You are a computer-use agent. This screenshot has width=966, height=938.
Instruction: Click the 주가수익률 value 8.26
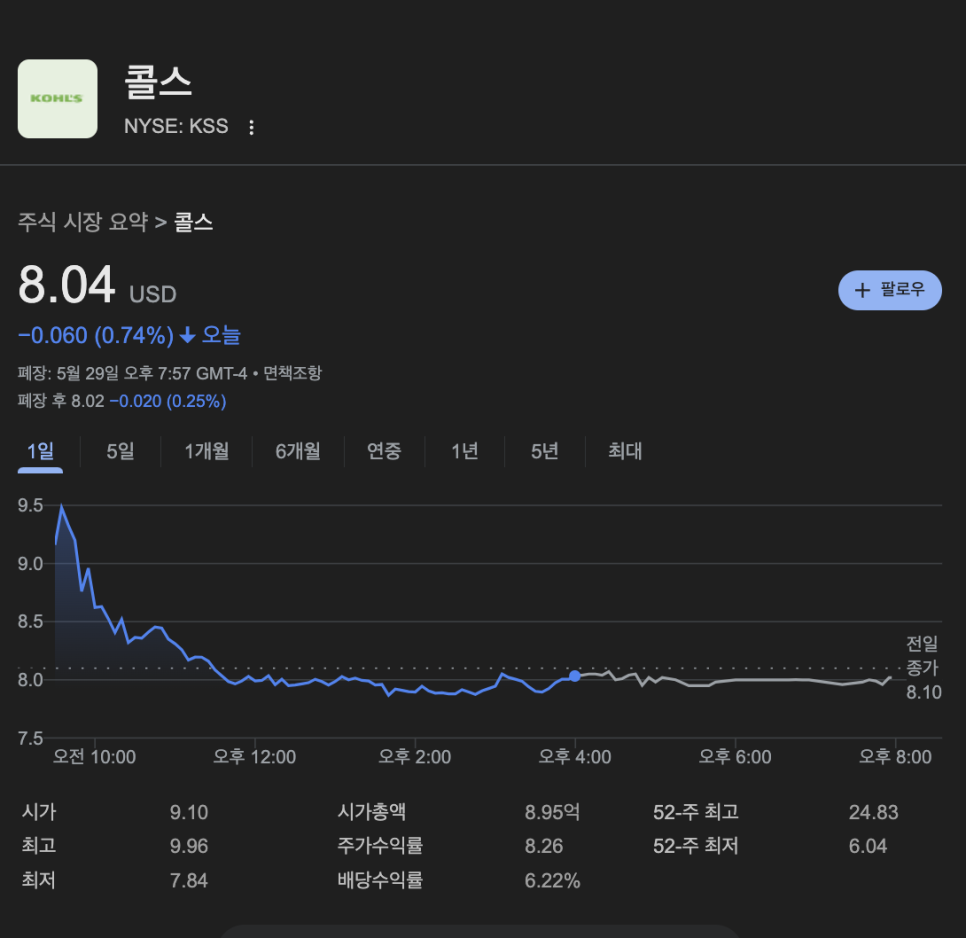[544, 846]
